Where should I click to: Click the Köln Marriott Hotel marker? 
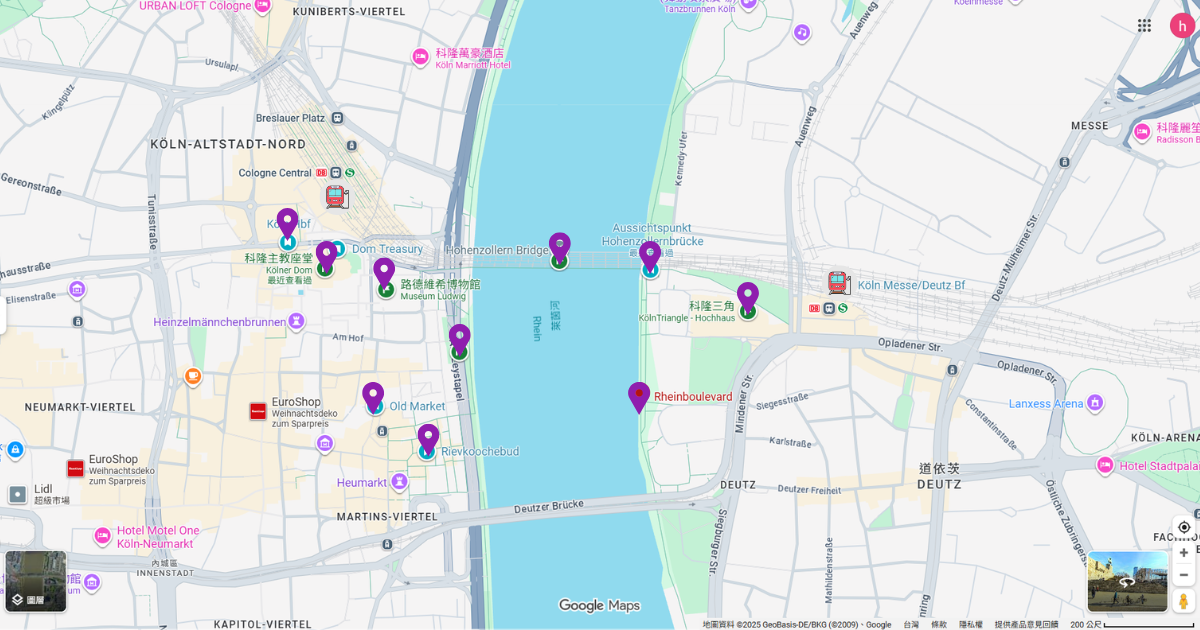pyautogui.click(x=420, y=58)
